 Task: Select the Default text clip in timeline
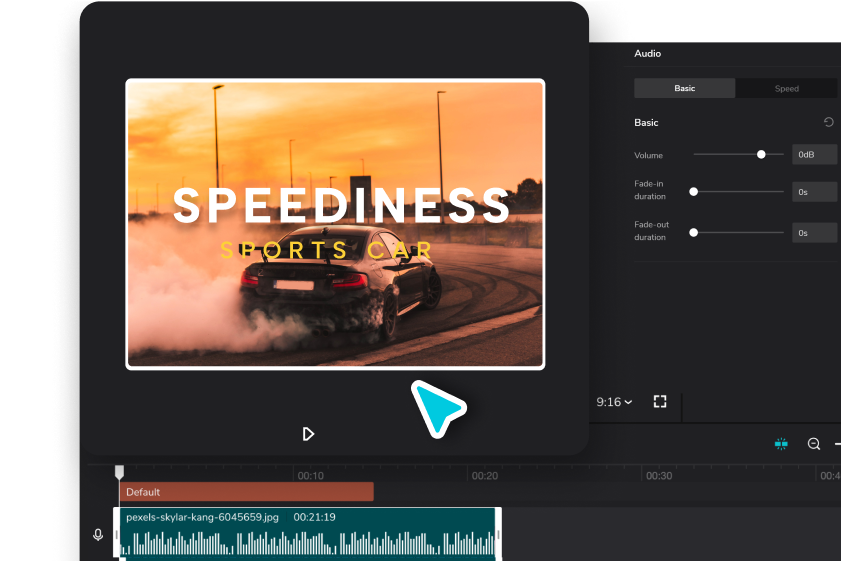(x=247, y=492)
